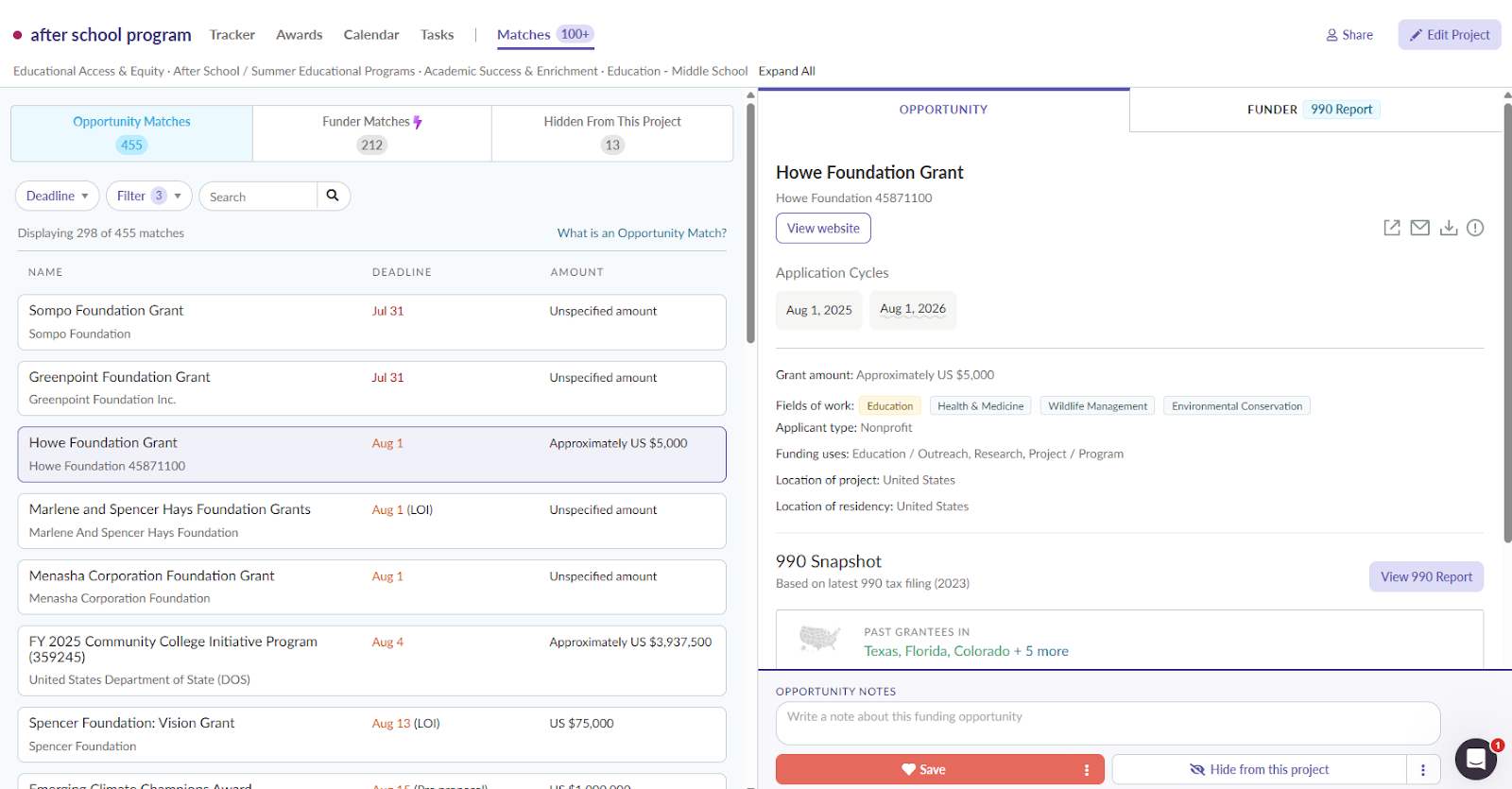Viewport: 1512px width, 789px height.
Task: Switch to the Awards tab
Action: pos(299,35)
